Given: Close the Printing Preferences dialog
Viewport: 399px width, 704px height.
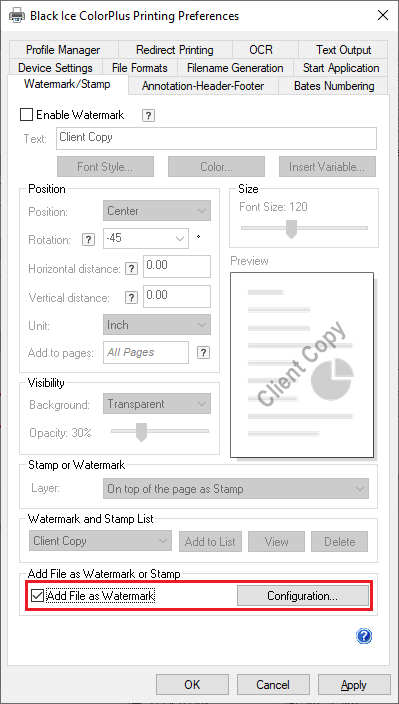Looking at the screenshot, I should coord(383,15).
